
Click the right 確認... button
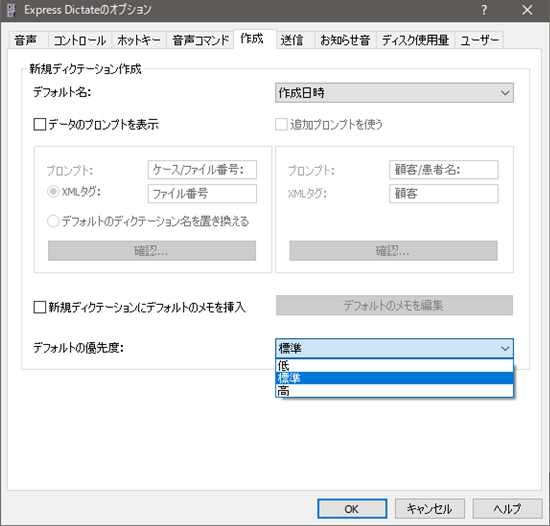393,251
